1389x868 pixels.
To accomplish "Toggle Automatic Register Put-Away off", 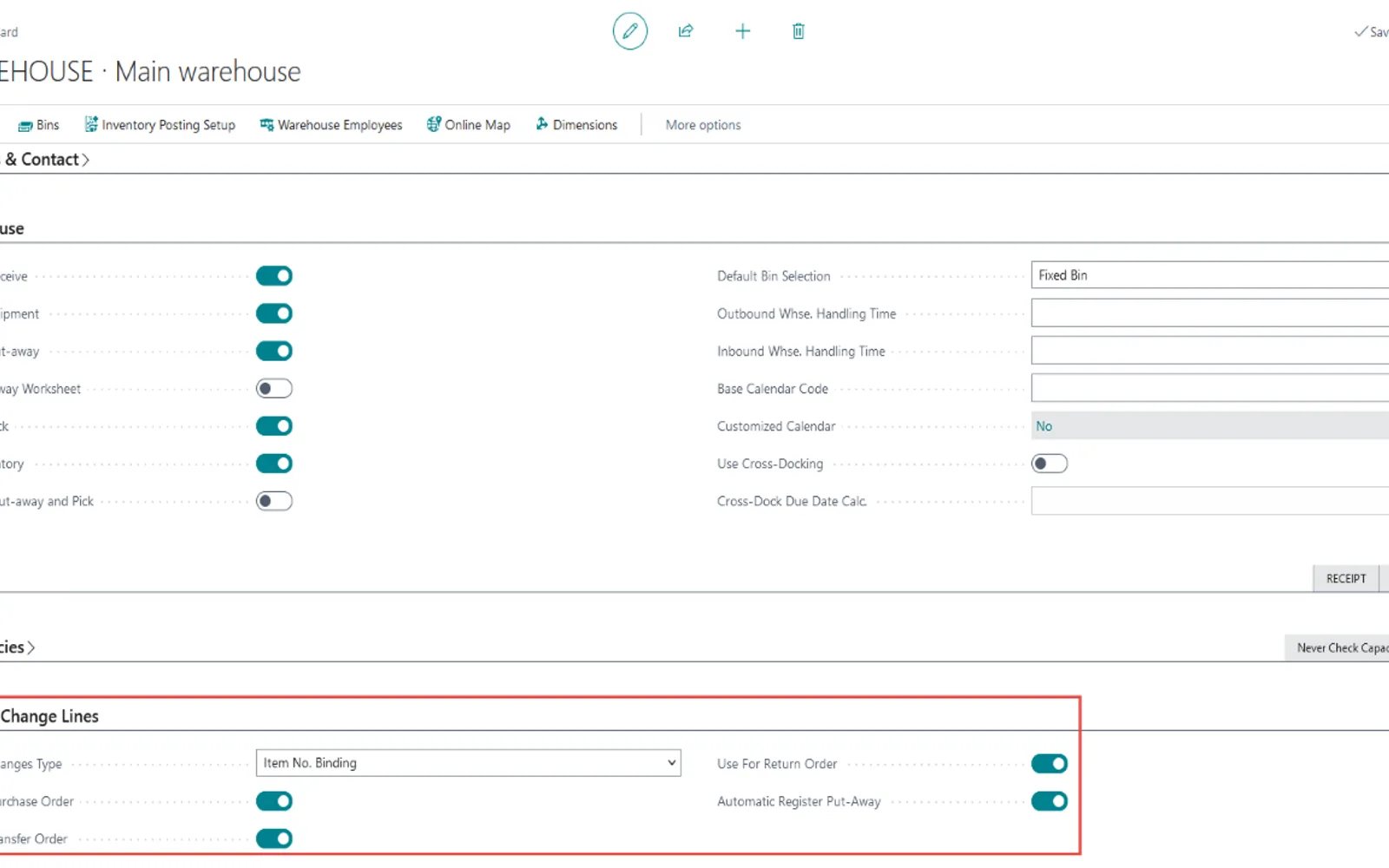I will point(1050,801).
